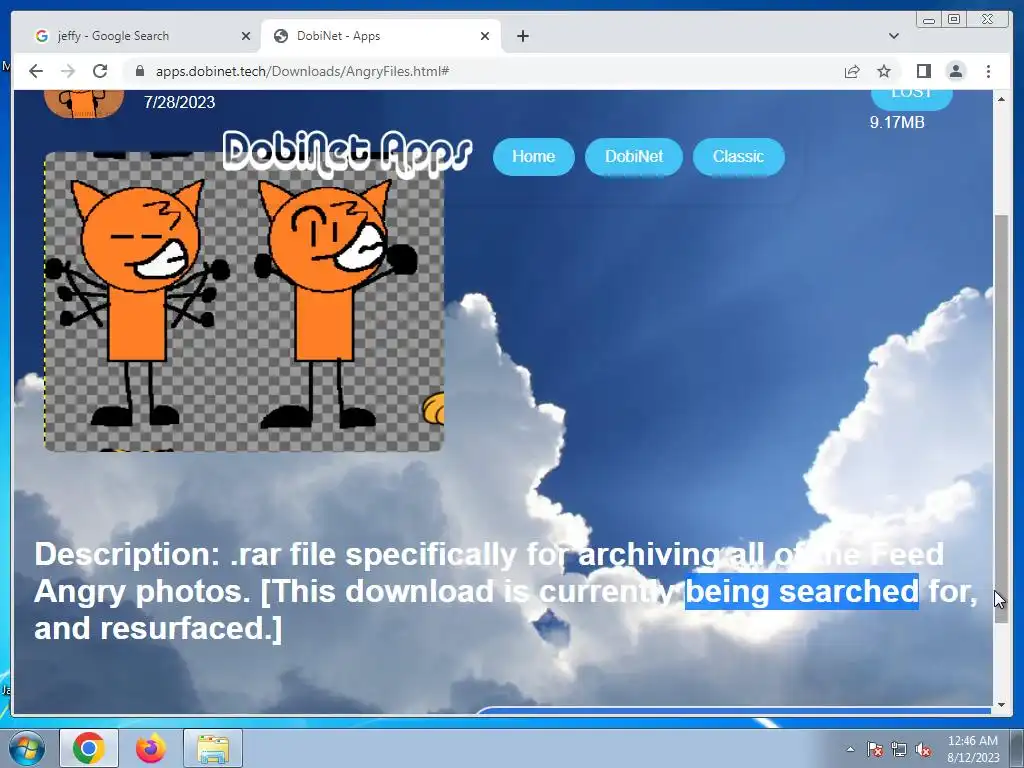
Task: Share this page using the share icon
Action: click(x=852, y=71)
